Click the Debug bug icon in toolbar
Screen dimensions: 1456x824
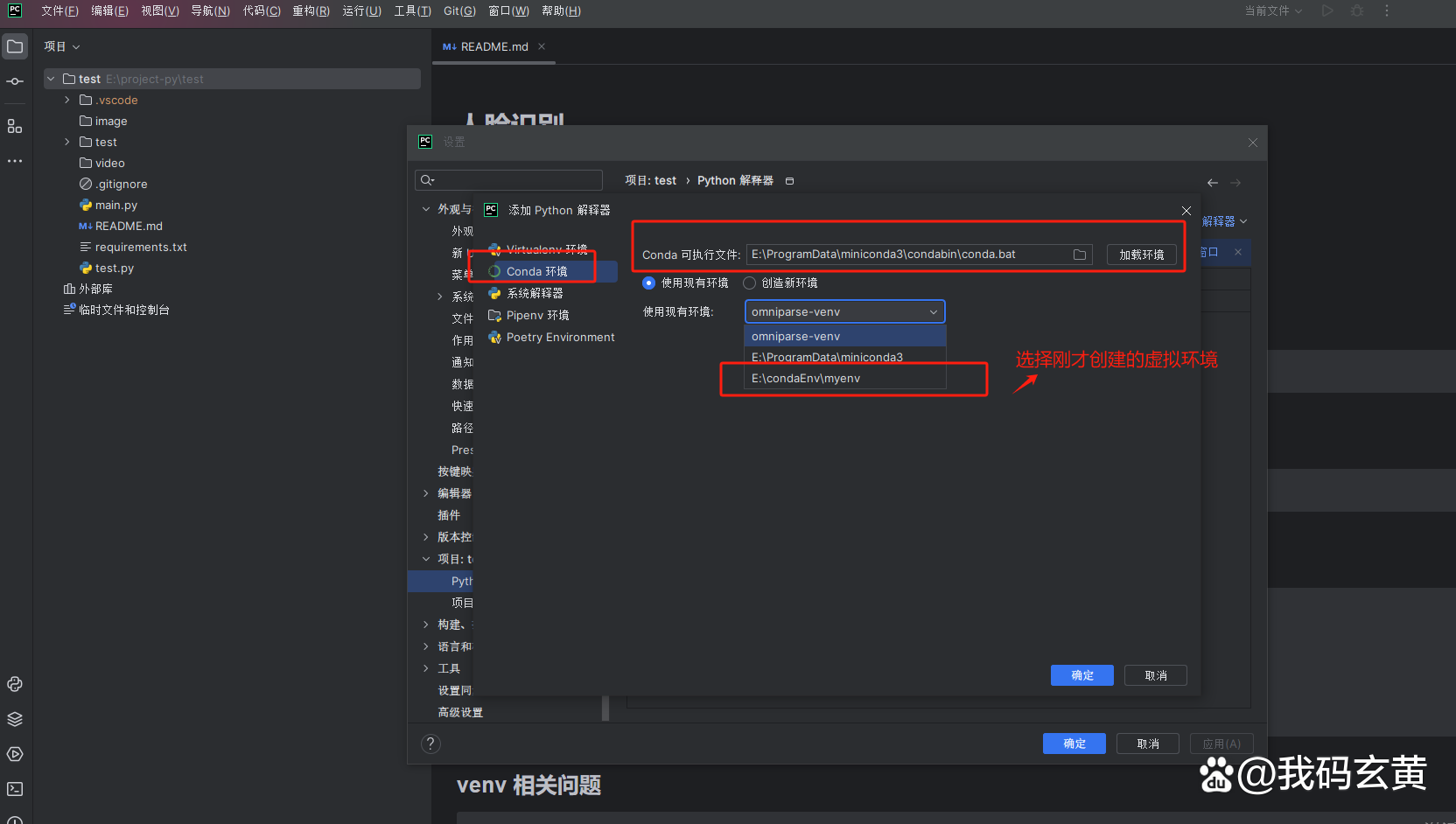tap(1357, 10)
